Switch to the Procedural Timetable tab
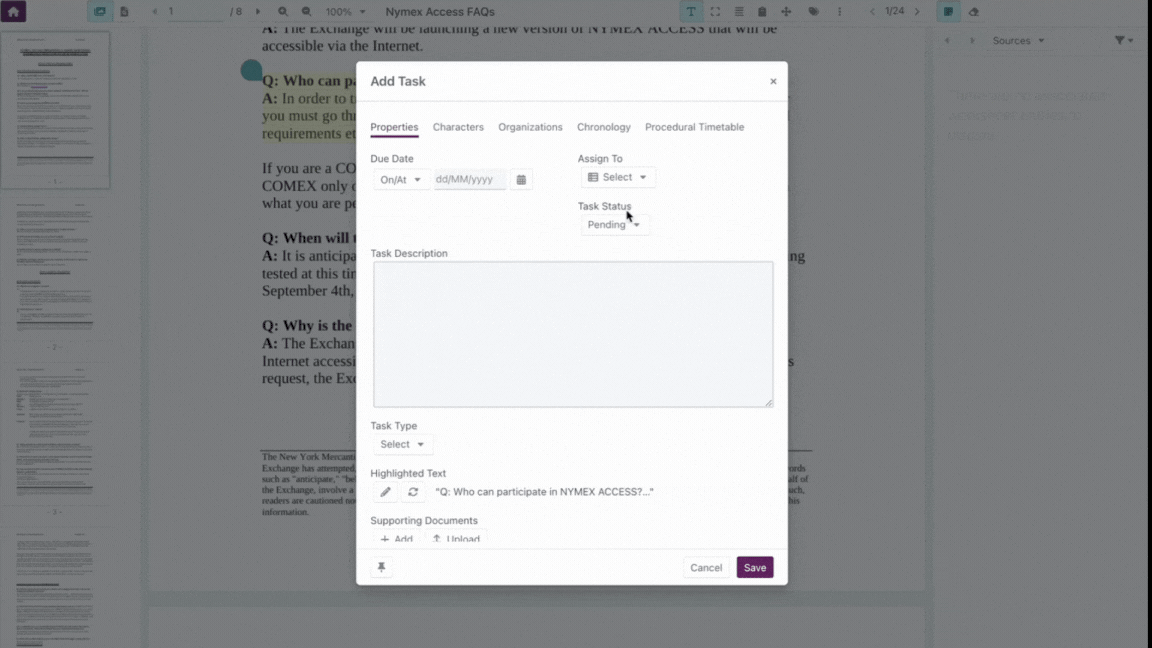 pos(694,127)
